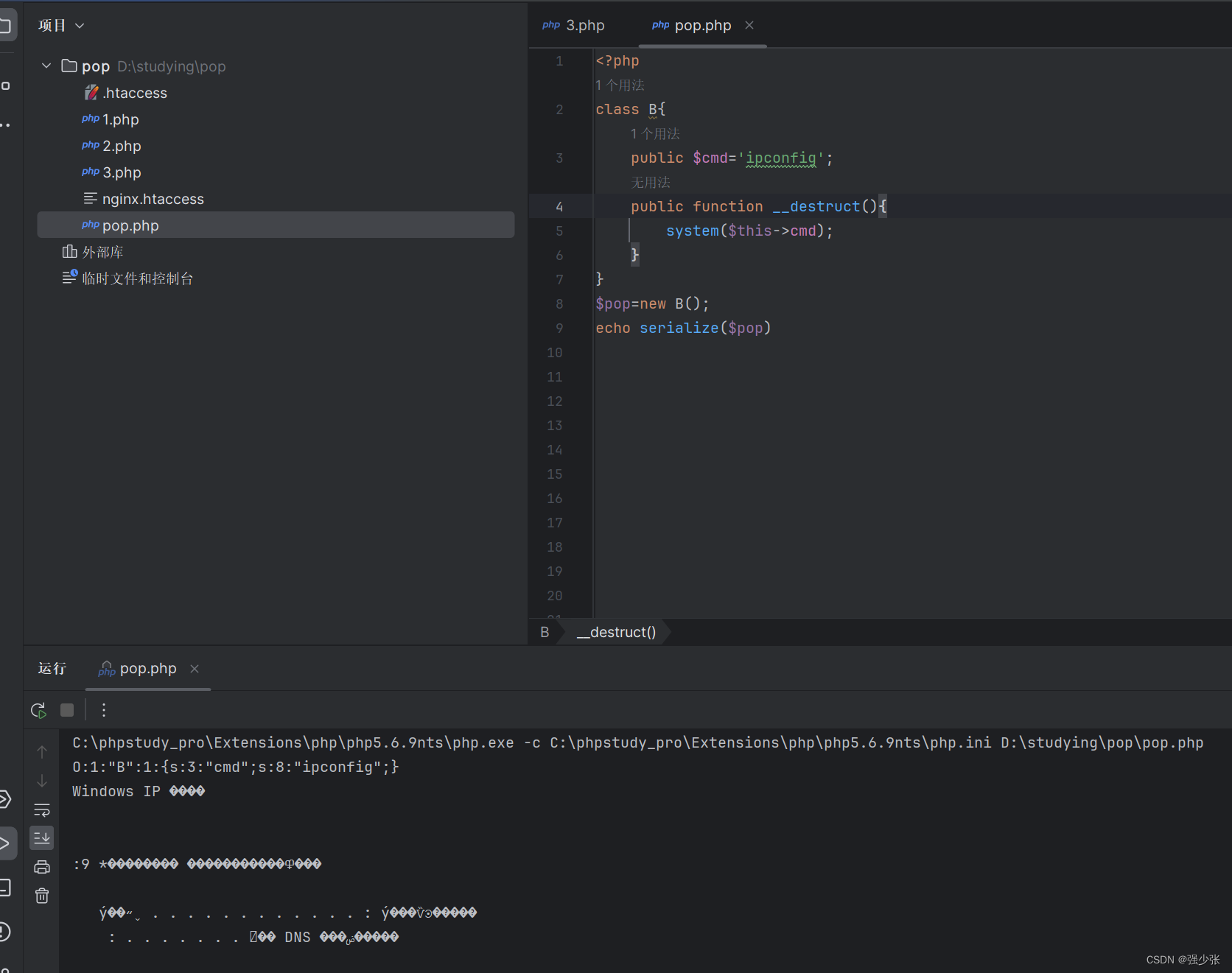The height and width of the screenshot is (973, 1232).
Task: Clear all console output with trash icon
Action: coord(42,896)
